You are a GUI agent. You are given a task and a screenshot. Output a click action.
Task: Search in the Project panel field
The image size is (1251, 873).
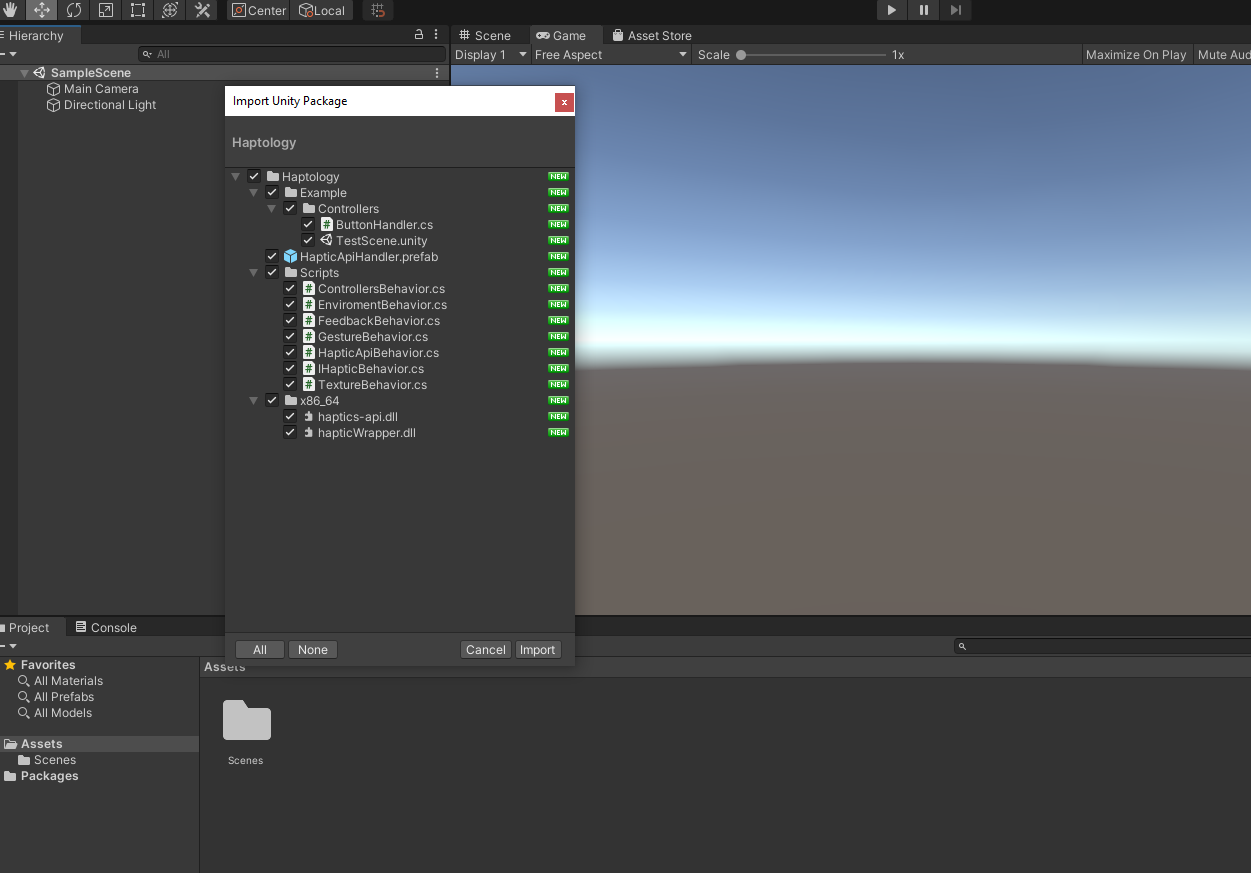click(x=1102, y=646)
